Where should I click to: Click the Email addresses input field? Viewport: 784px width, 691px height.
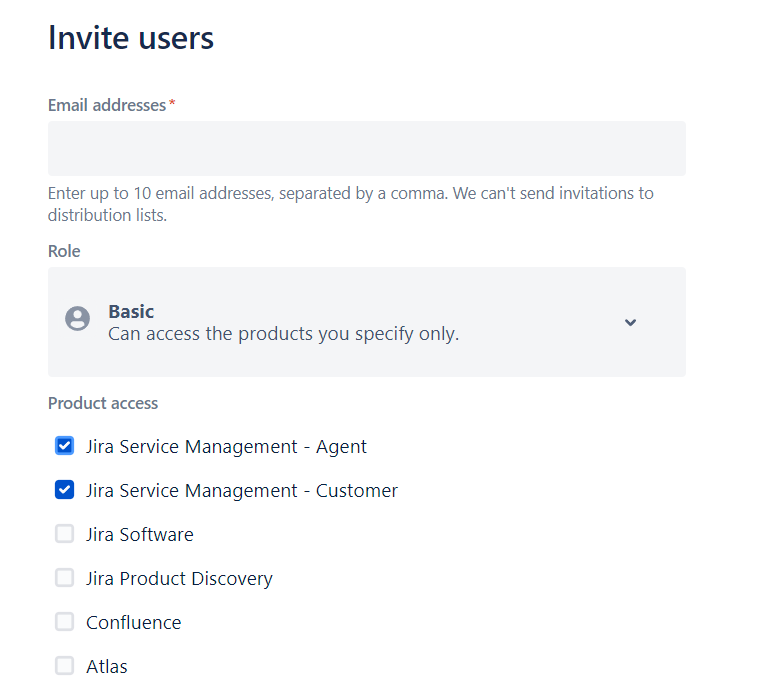point(366,148)
